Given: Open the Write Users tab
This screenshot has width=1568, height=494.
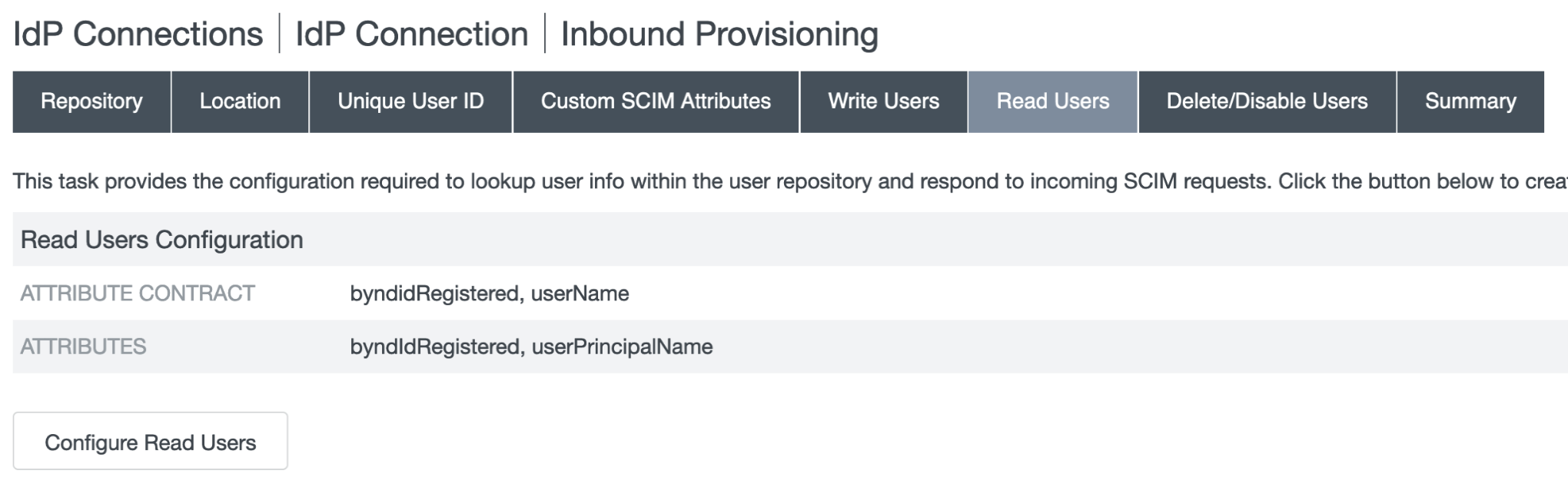Looking at the screenshot, I should point(883,101).
